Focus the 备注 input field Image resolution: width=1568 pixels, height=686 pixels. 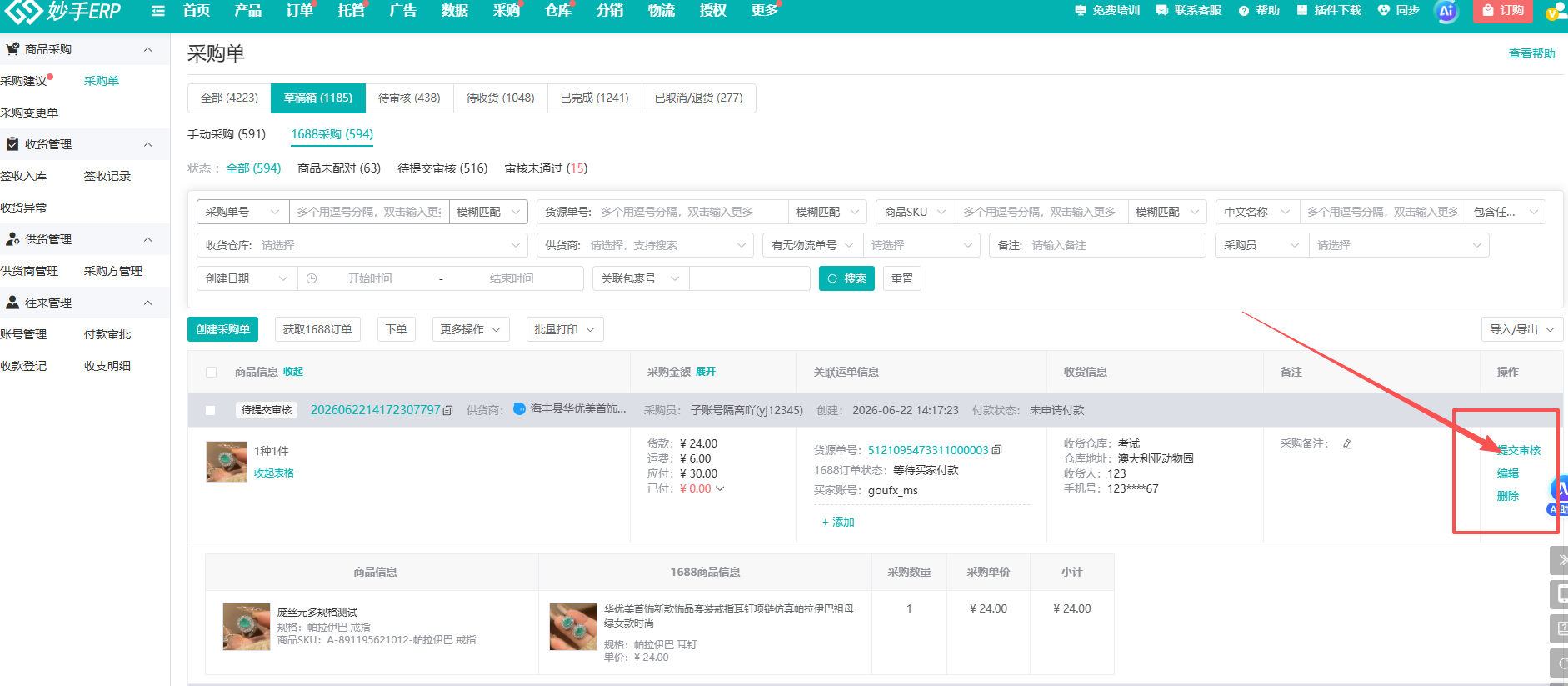[x=1097, y=245]
